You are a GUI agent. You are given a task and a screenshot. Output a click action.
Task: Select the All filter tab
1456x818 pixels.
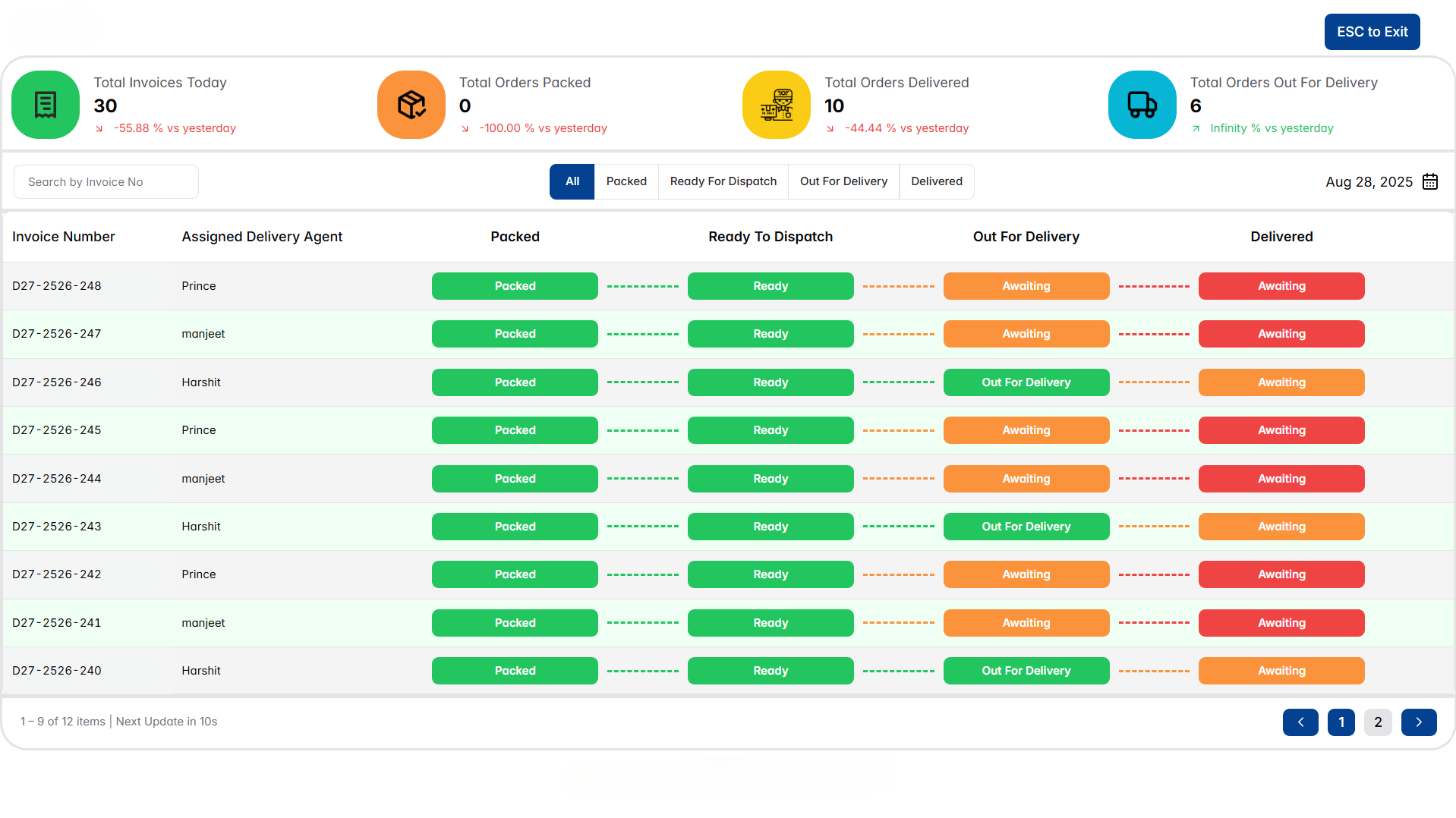click(x=572, y=181)
